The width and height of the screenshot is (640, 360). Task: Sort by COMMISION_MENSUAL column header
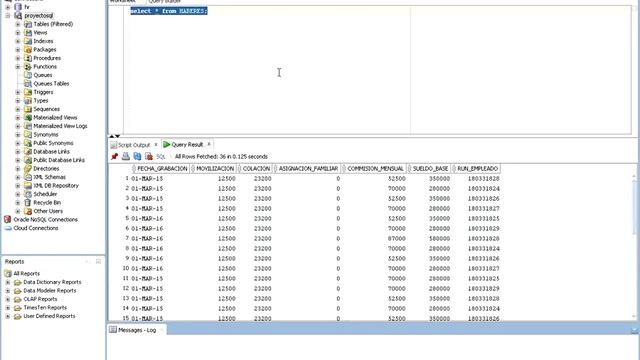375,169
